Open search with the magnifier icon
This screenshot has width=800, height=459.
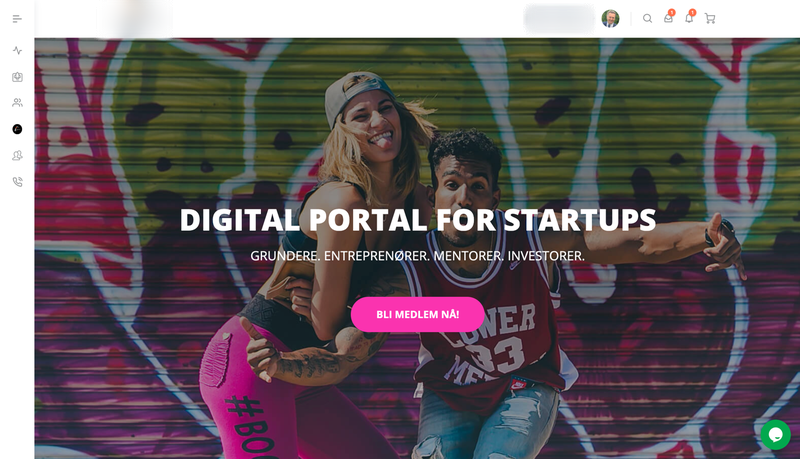tap(647, 18)
